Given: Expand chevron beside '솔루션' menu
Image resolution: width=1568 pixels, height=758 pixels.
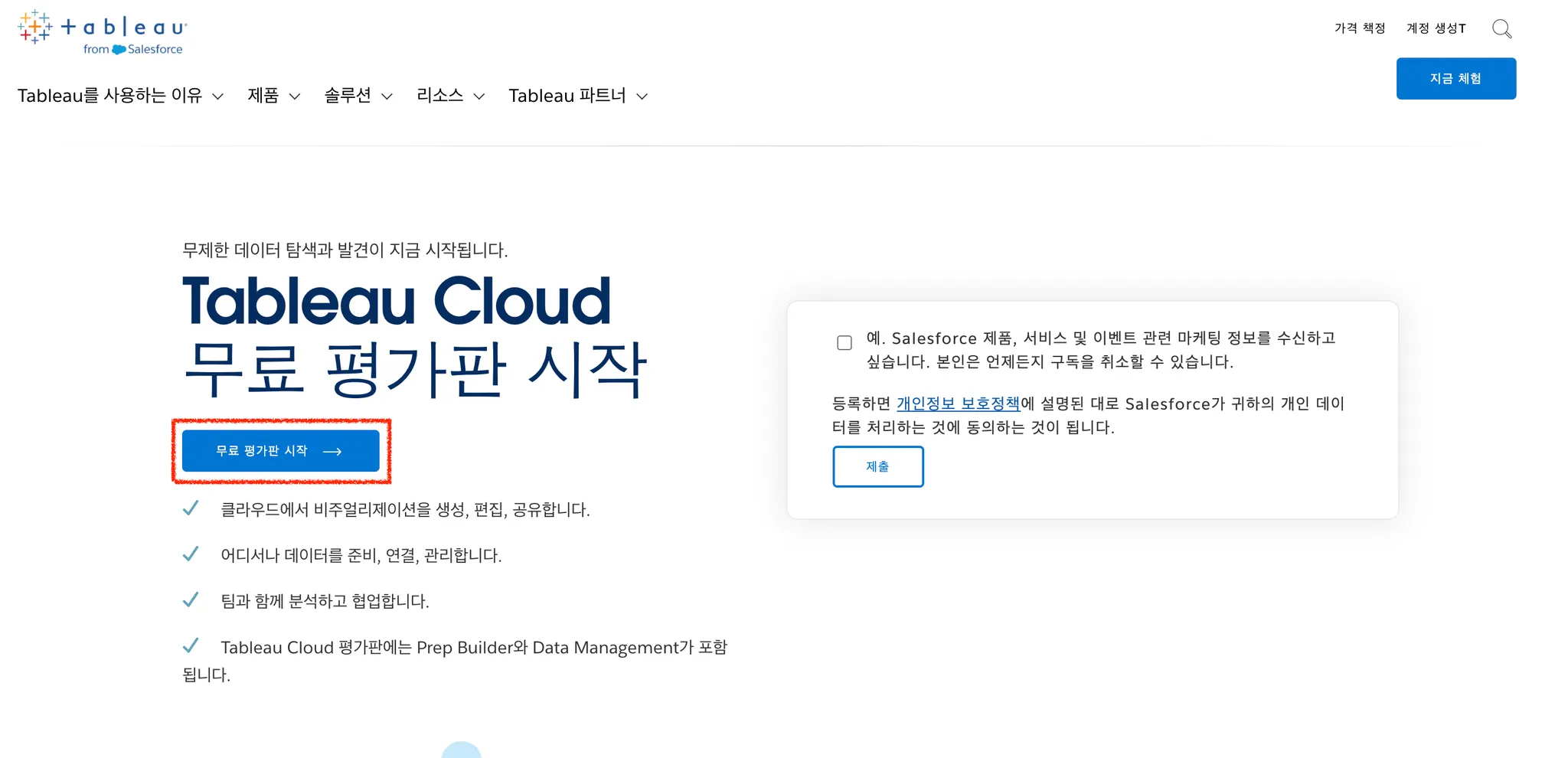Looking at the screenshot, I should coord(387,96).
